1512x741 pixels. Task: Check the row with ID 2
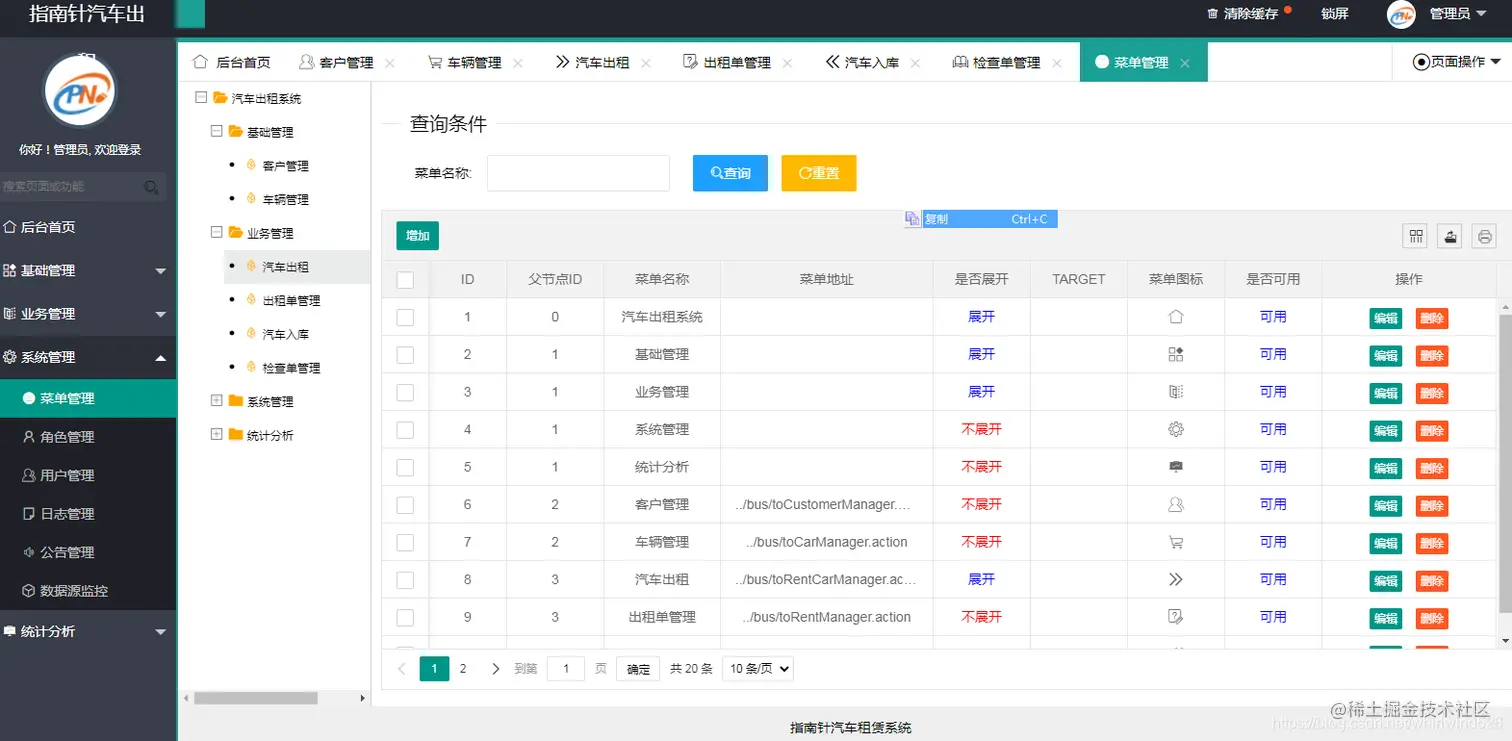(x=405, y=355)
